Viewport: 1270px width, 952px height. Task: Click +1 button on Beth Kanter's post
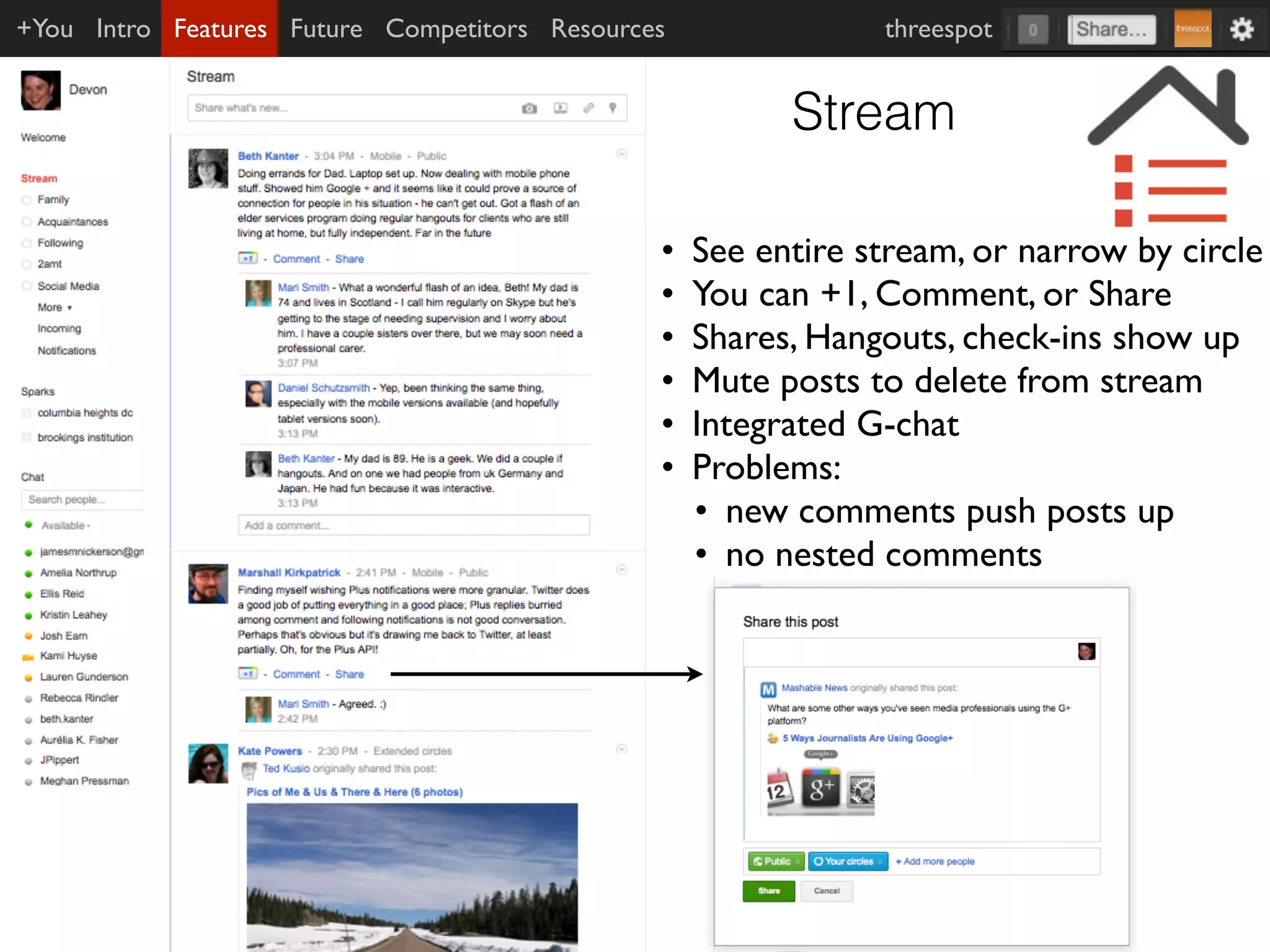pyautogui.click(x=248, y=258)
